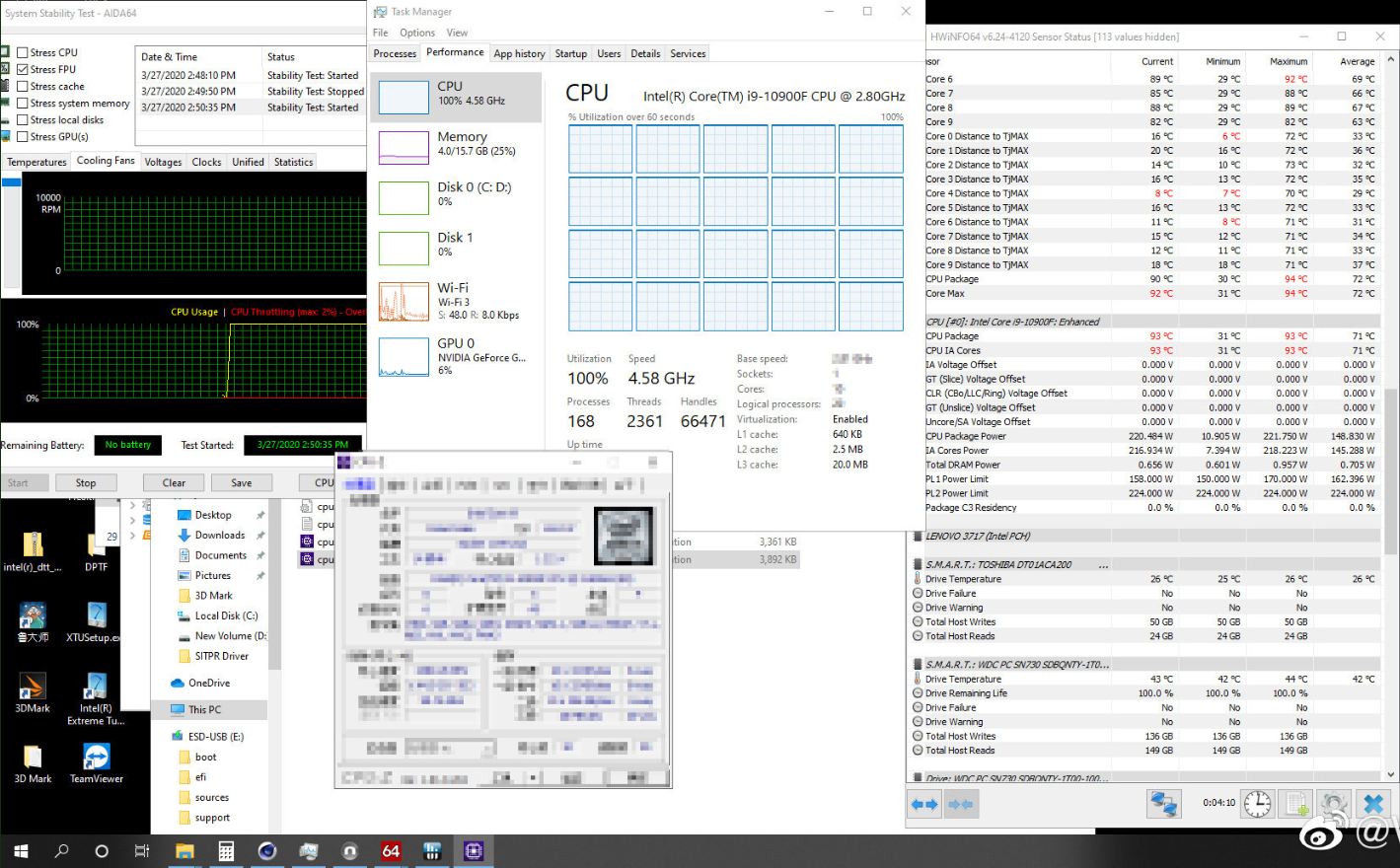1400x868 pixels.
Task: Open OneDrive in Explorer navigation pane
Action: click(208, 683)
